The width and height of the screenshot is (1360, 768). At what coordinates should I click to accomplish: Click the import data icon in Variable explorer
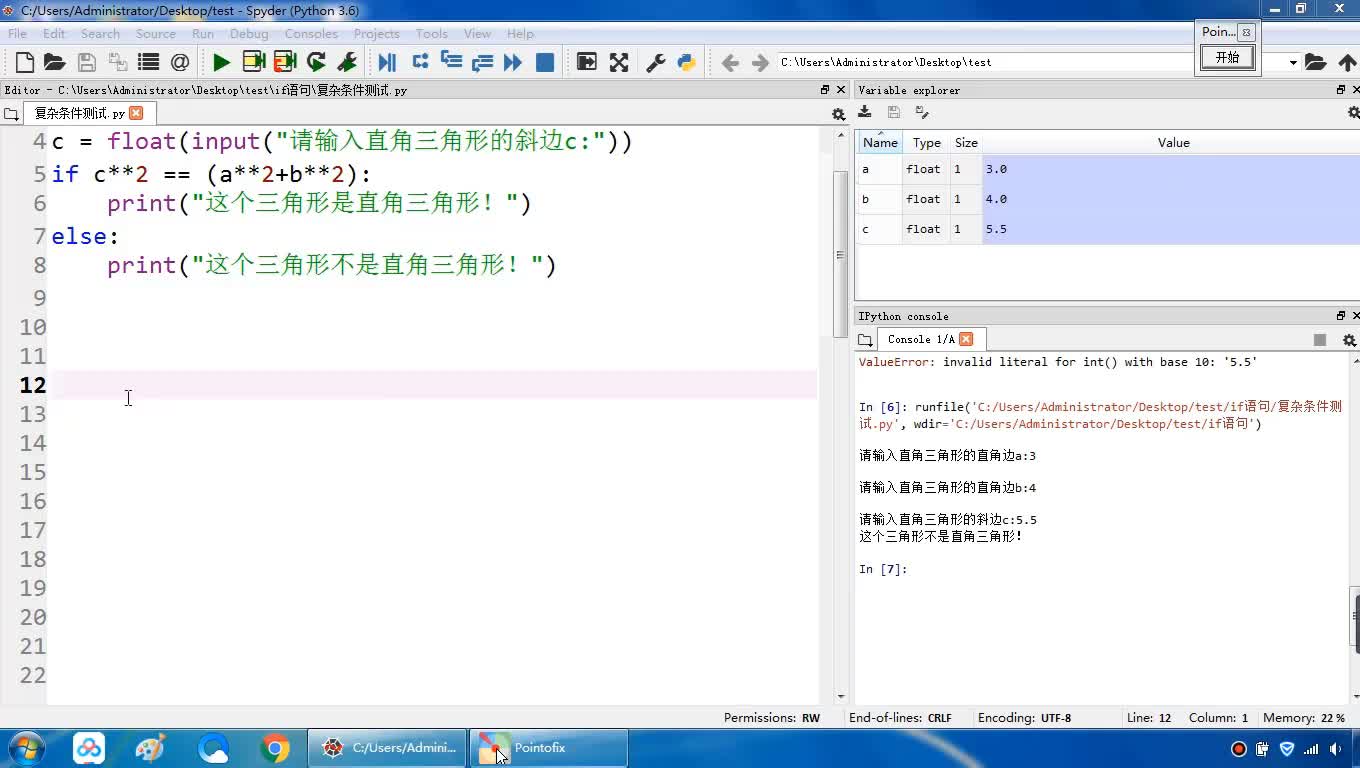pos(865,113)
